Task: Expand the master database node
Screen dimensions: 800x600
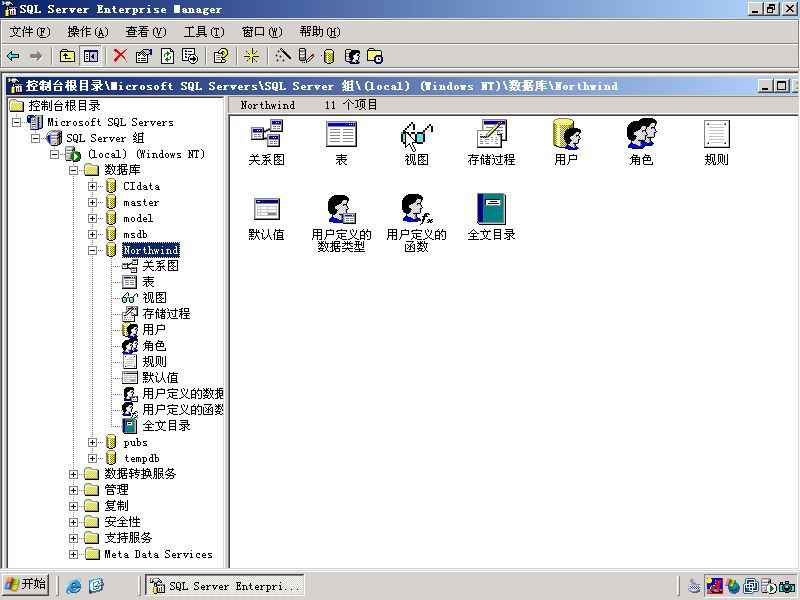Action: click(x=92, y=203)
